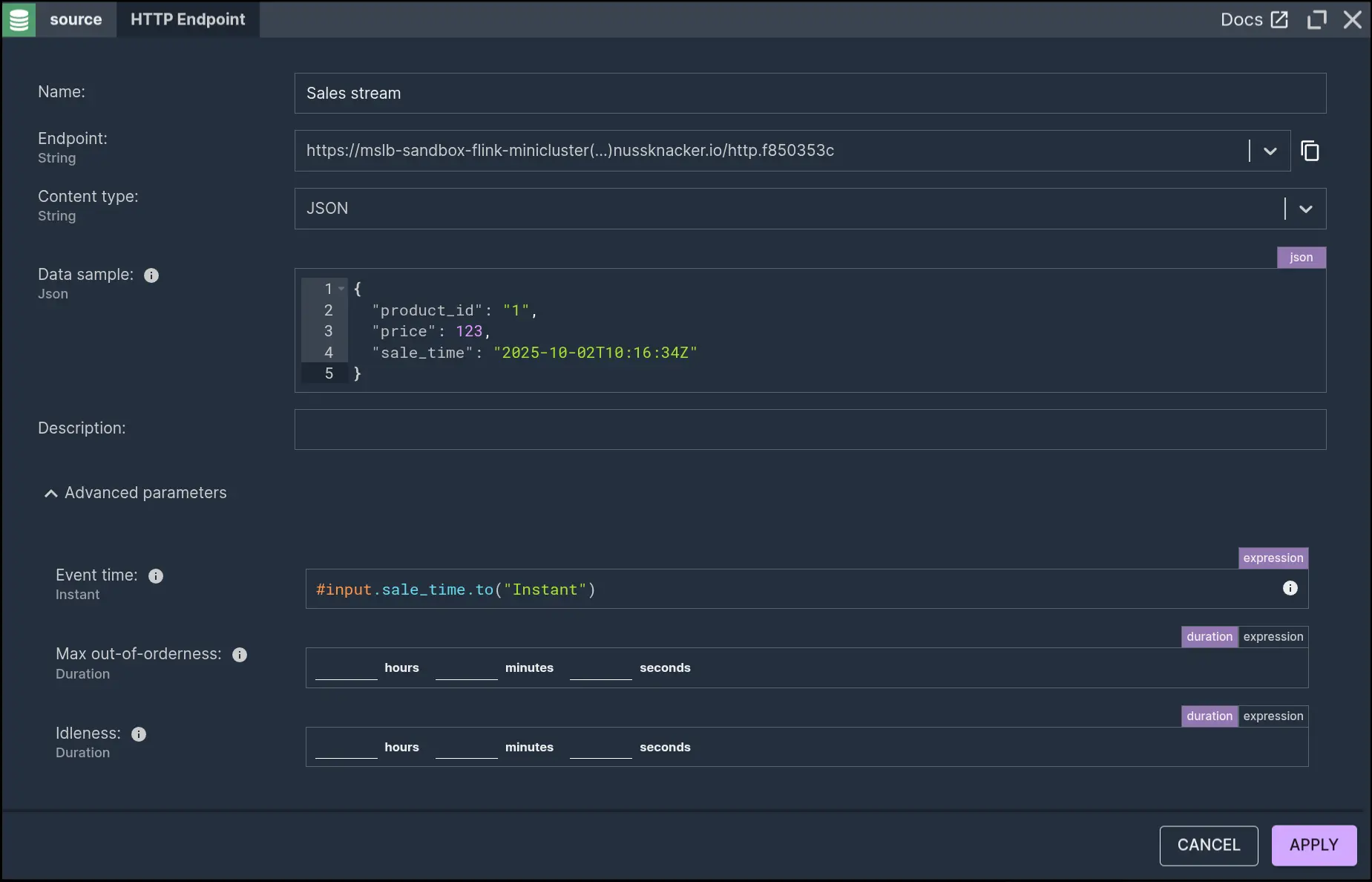Click info icon inside Event time expression field
The image size is (1372, 882).
tap(1290, 588)
